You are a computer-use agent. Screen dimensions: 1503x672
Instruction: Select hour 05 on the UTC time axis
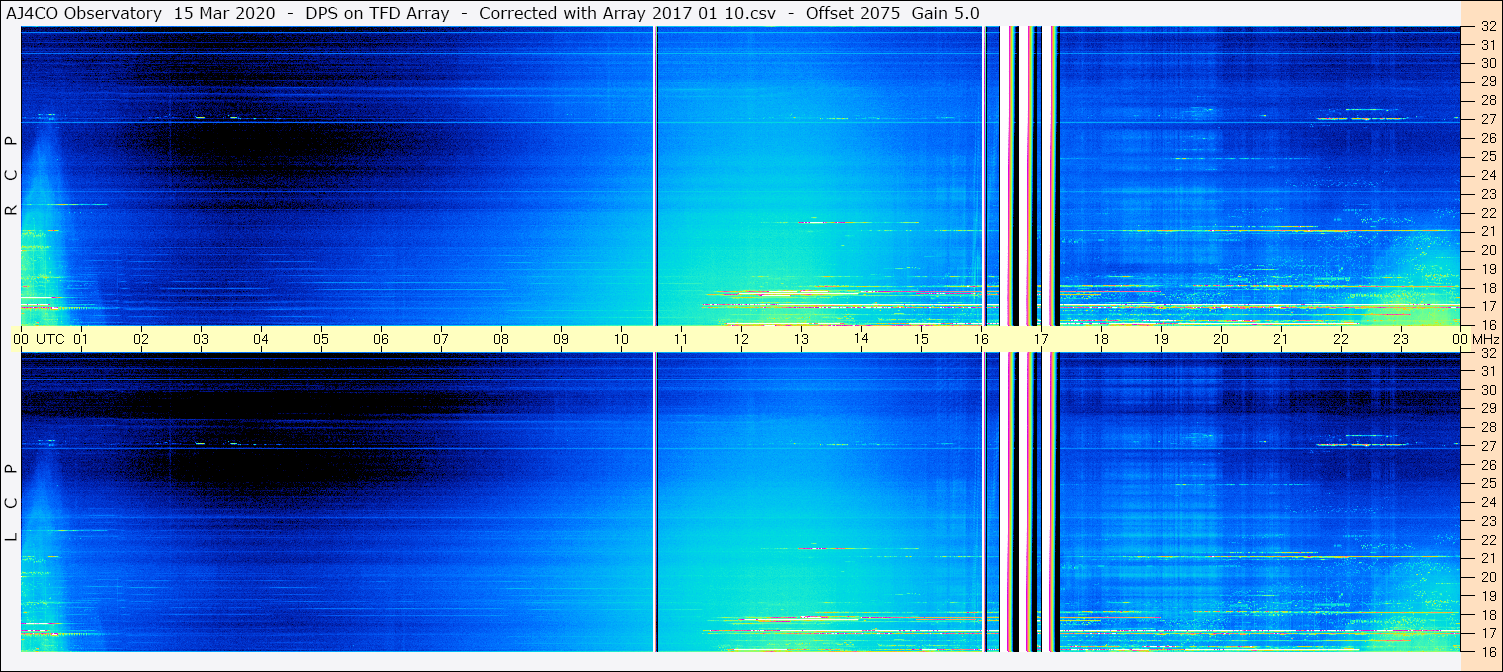coord(321,339)
